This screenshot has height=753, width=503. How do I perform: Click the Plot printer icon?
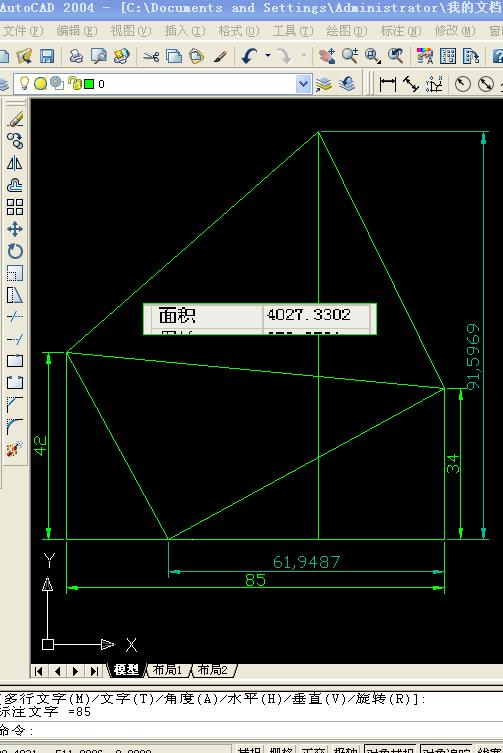point(76,56)
